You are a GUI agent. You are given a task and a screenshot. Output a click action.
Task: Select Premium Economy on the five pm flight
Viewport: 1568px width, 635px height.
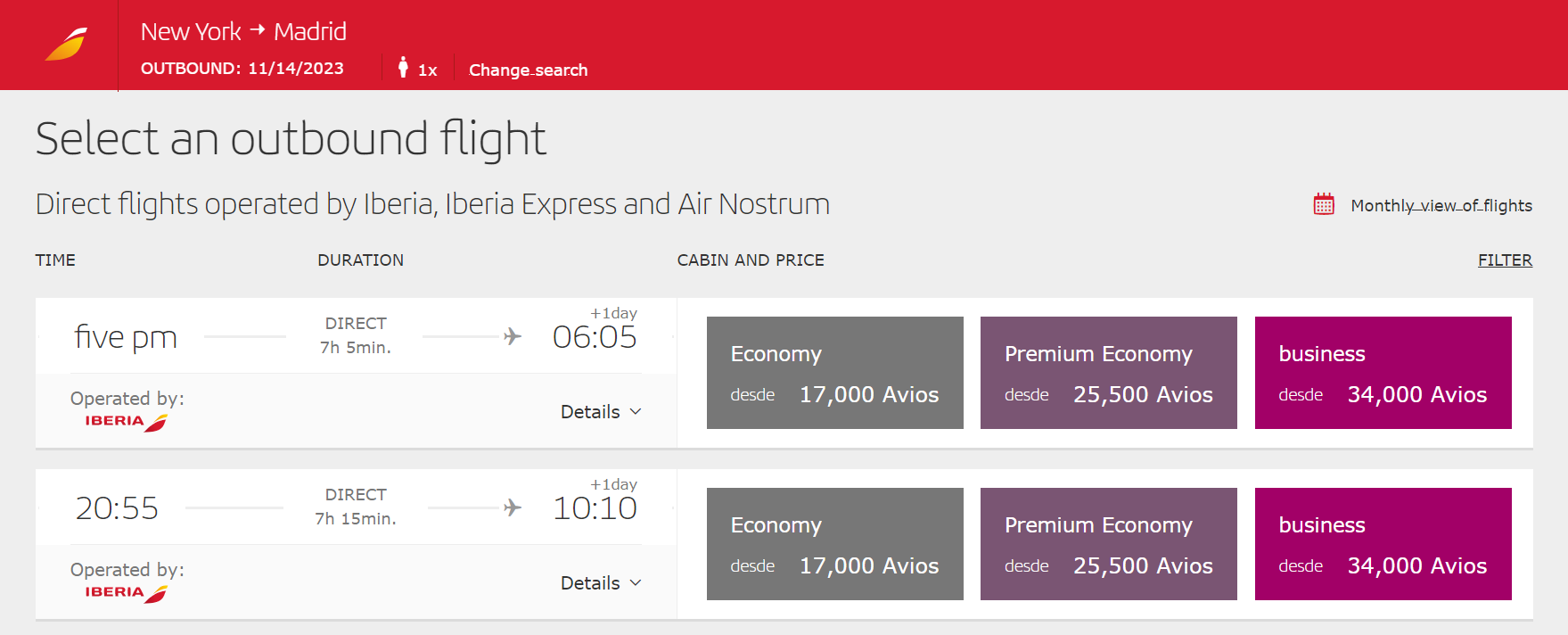point(1108,373)
